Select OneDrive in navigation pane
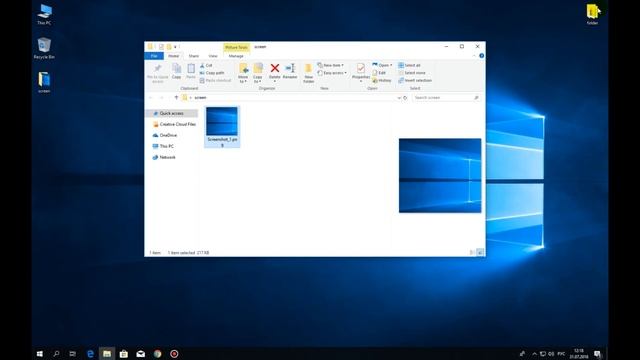Viewport: 640px width, 360px height. pos(165,135)
